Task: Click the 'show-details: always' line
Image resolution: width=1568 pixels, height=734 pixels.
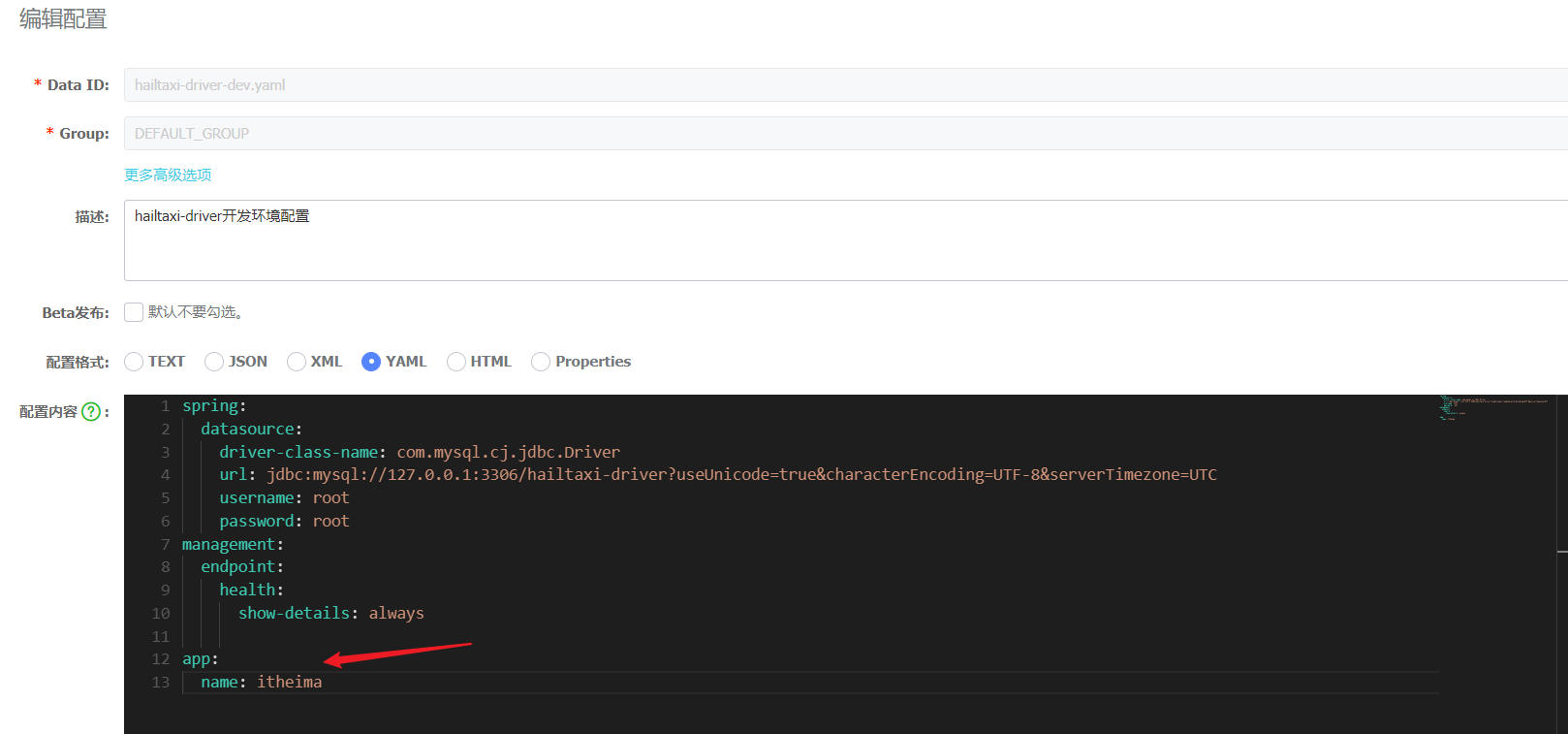Action: coord(331,613)
